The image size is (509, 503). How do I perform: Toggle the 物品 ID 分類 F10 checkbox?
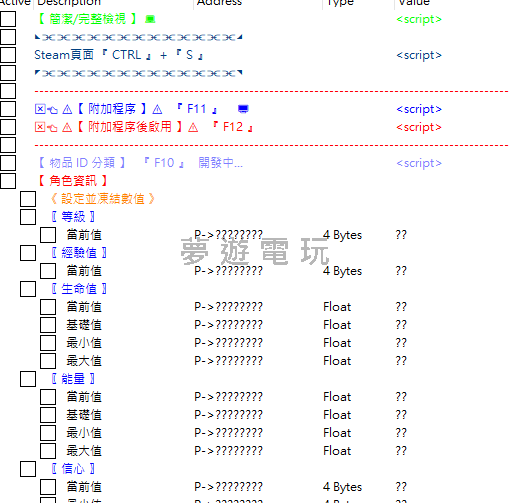click(8, 163)
